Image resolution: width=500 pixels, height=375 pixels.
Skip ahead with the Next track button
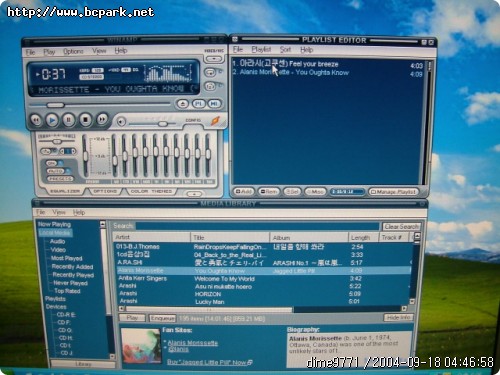[x=102, y=119]
